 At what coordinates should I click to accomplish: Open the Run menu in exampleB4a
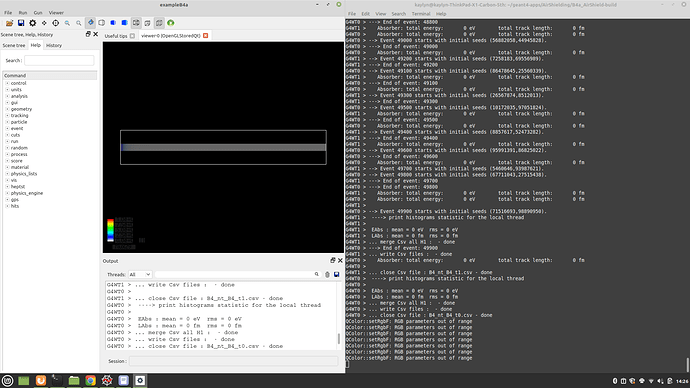(23, 13)
